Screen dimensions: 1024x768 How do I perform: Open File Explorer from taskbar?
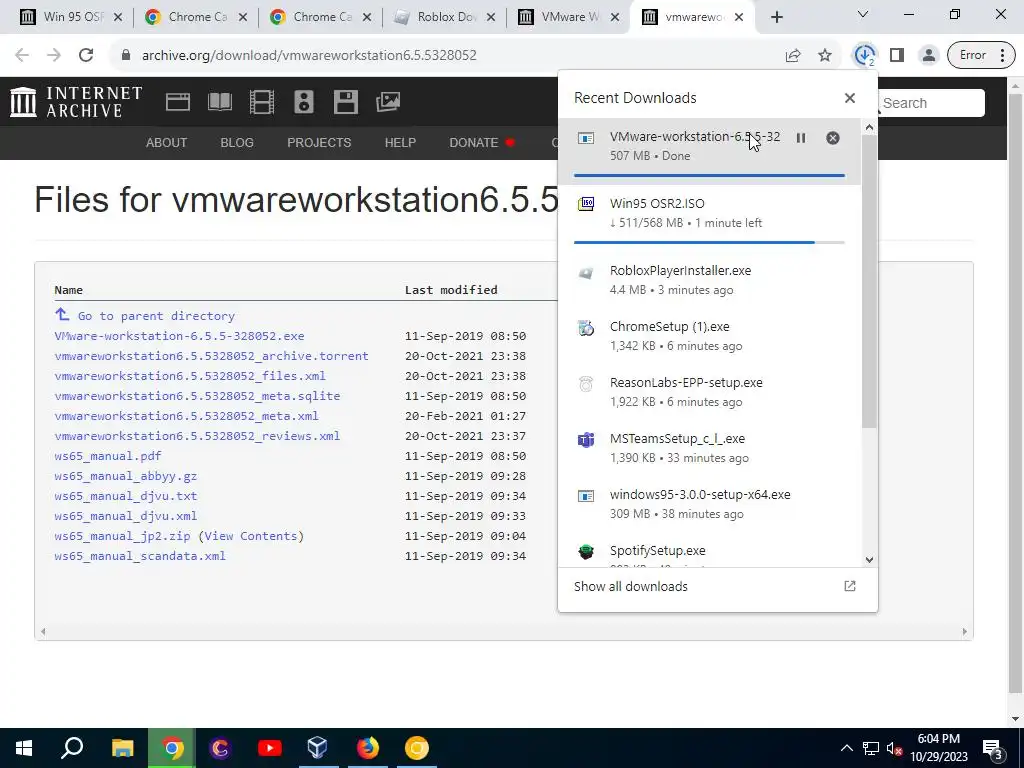[x=122, y=748]
